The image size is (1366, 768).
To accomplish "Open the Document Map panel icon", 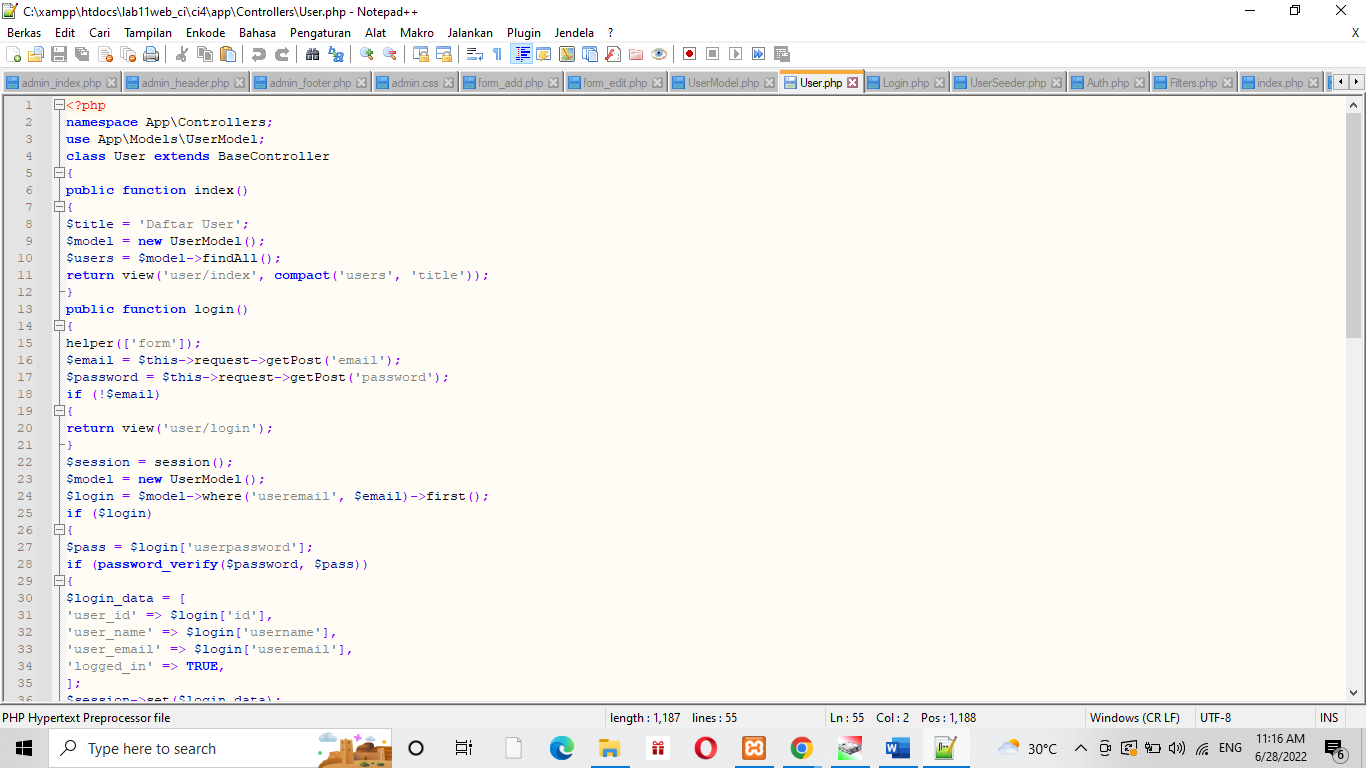I will click(x=565, y=53).
